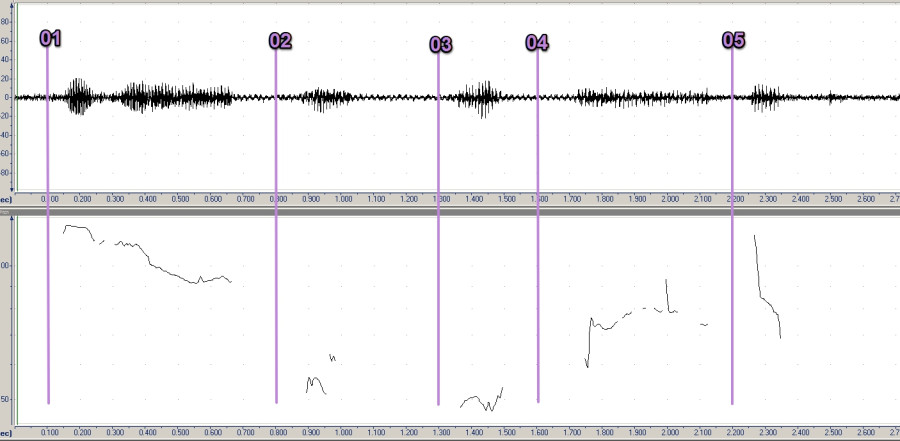The height and width of the screenshot is (441, 900).
Task: Click the falling pitch contour near 0.500 seconds
Action: (172, 262)
